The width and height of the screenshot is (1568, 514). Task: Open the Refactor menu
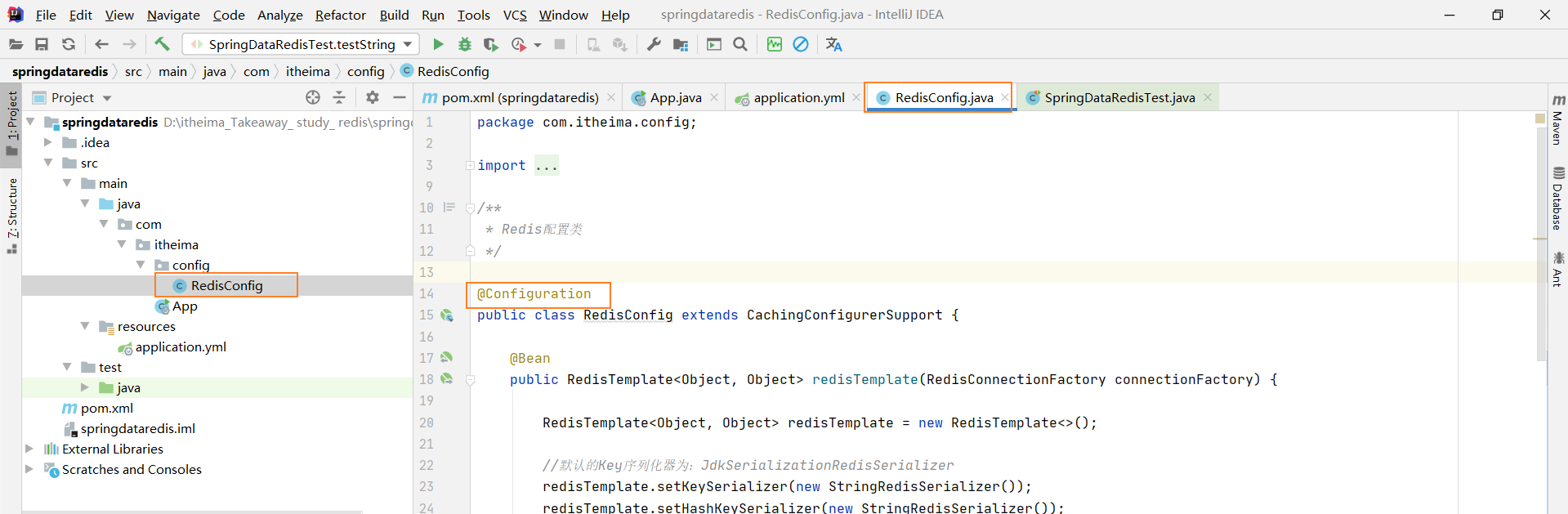click(x=341, y=15)
